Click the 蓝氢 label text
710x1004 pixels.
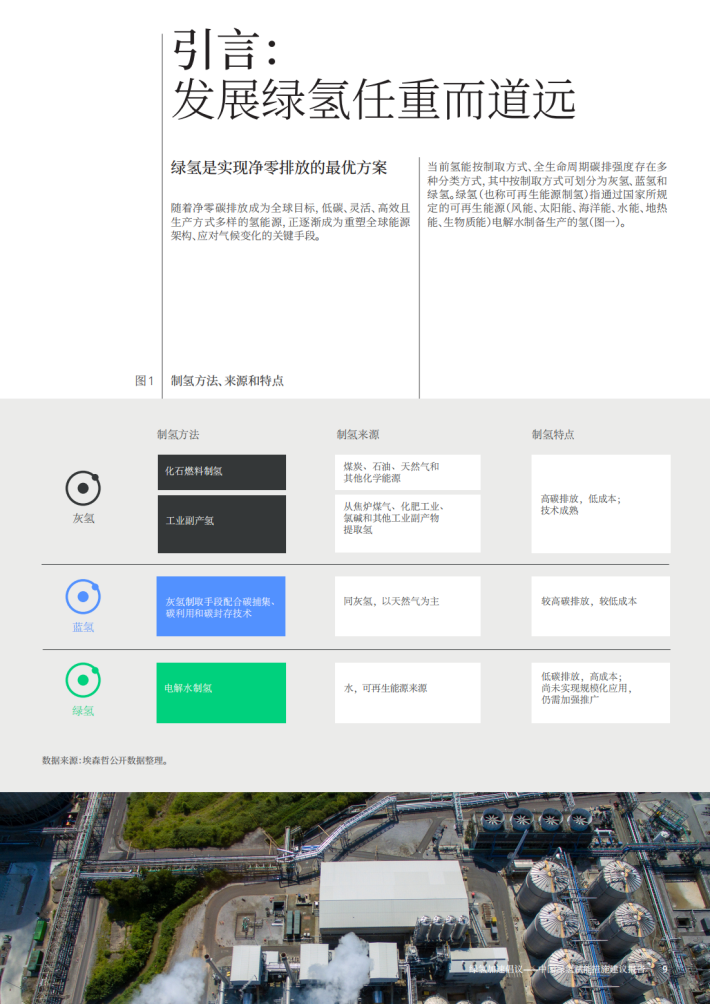pos(83,627)
